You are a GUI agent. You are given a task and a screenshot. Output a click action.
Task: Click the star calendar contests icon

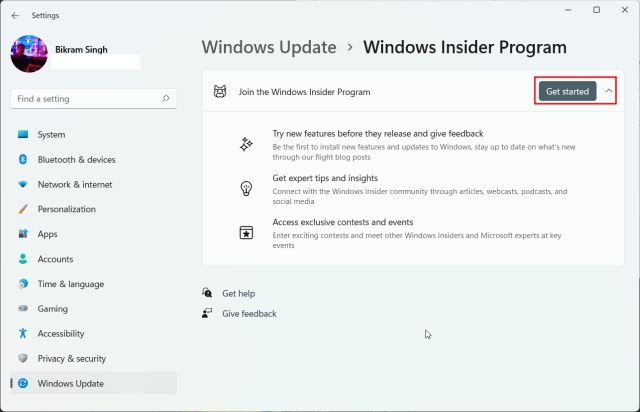[246, 232]
